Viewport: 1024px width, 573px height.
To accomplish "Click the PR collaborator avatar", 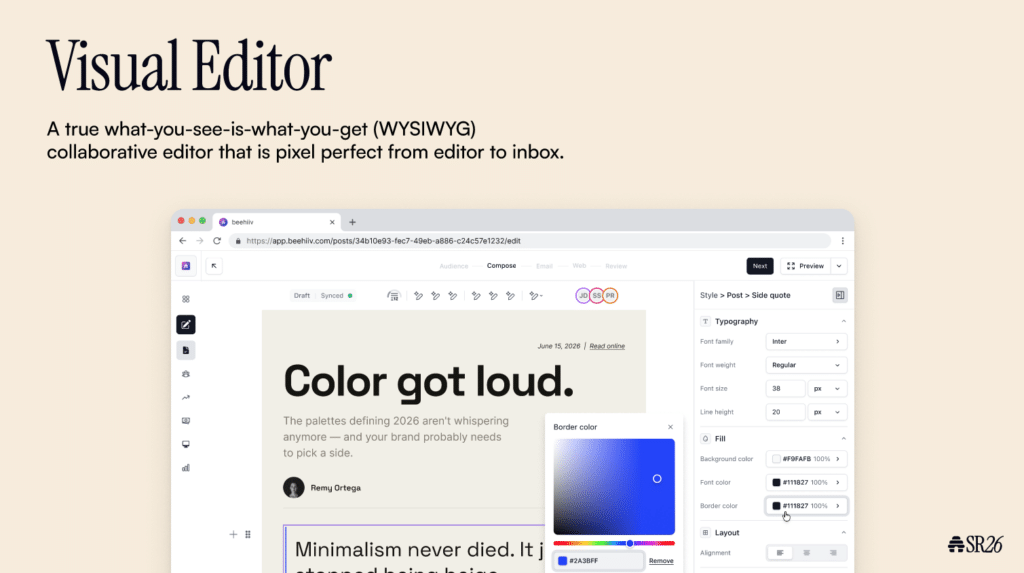I will click(x=610, y=296).
